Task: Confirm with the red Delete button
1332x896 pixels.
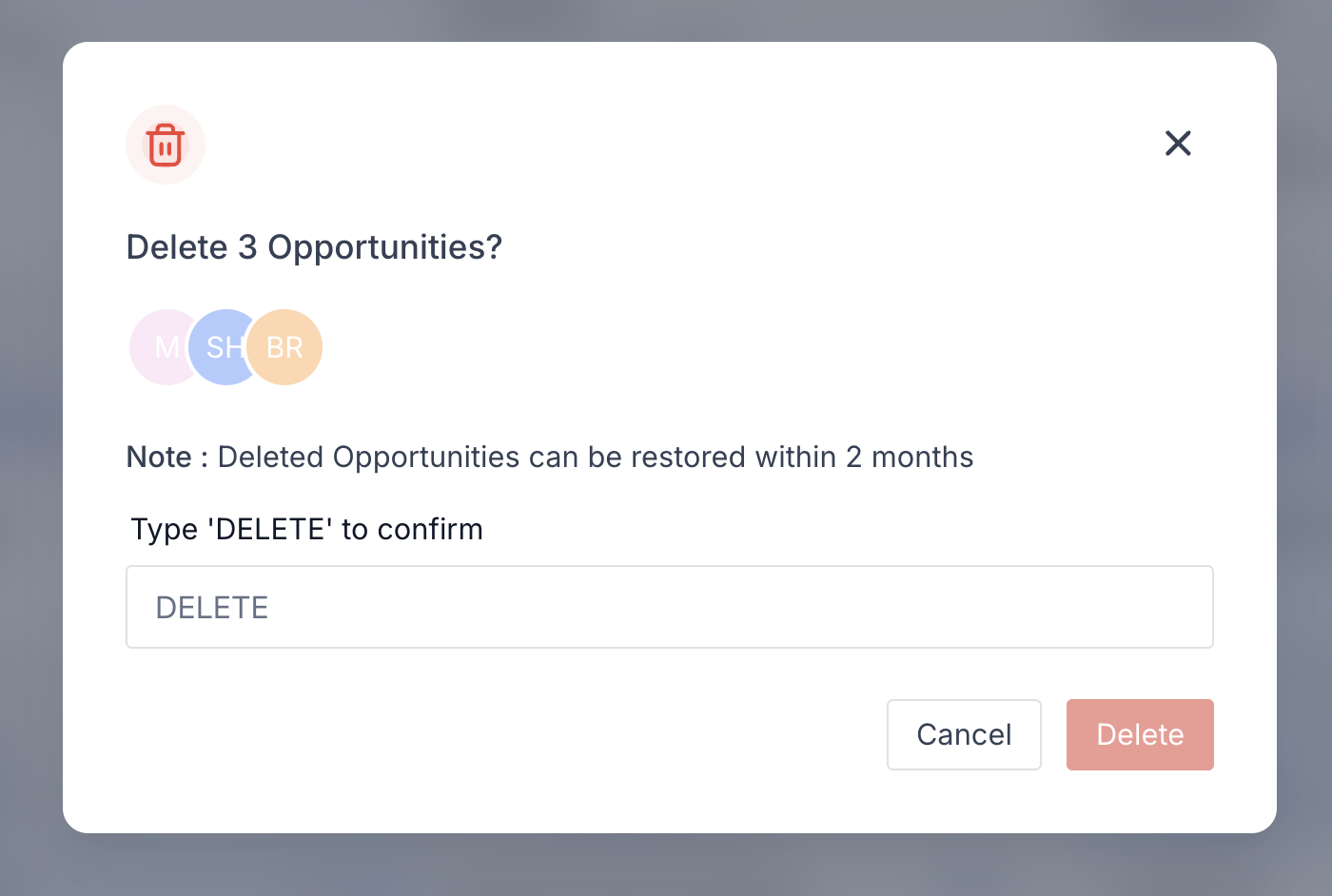Action: point(1139,734)
